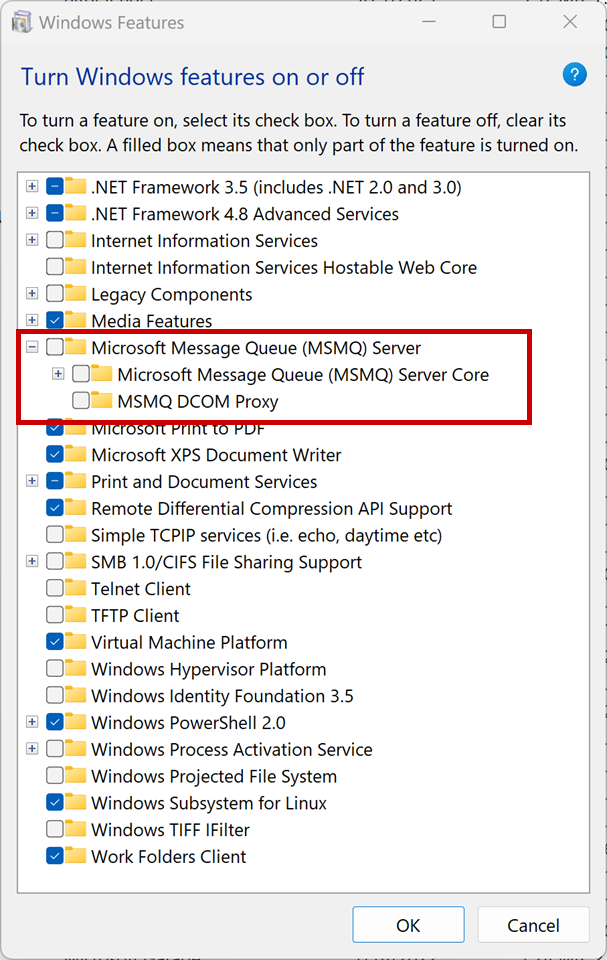Uncheck Windows Subsystem for Linux

click(x=55, y=803)
